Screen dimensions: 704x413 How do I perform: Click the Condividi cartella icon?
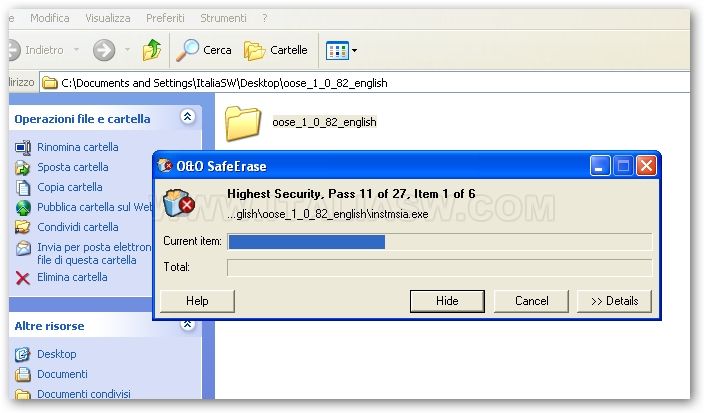22,227
